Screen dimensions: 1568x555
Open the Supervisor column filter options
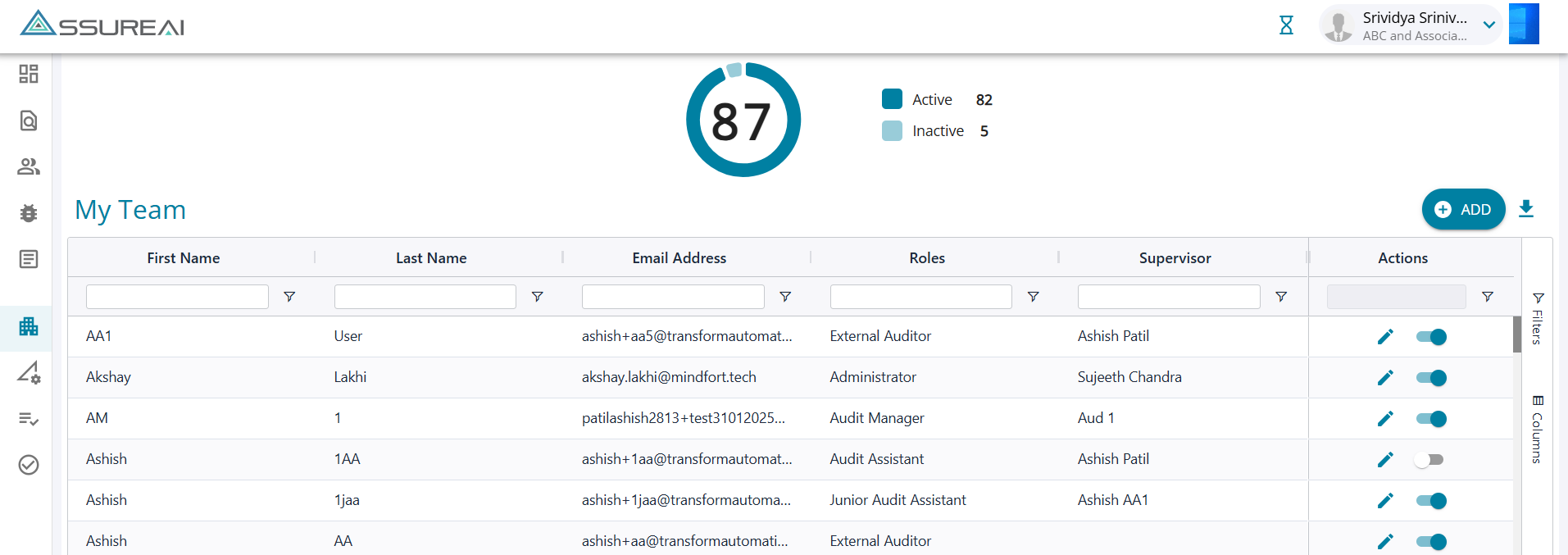(1280, 297)
